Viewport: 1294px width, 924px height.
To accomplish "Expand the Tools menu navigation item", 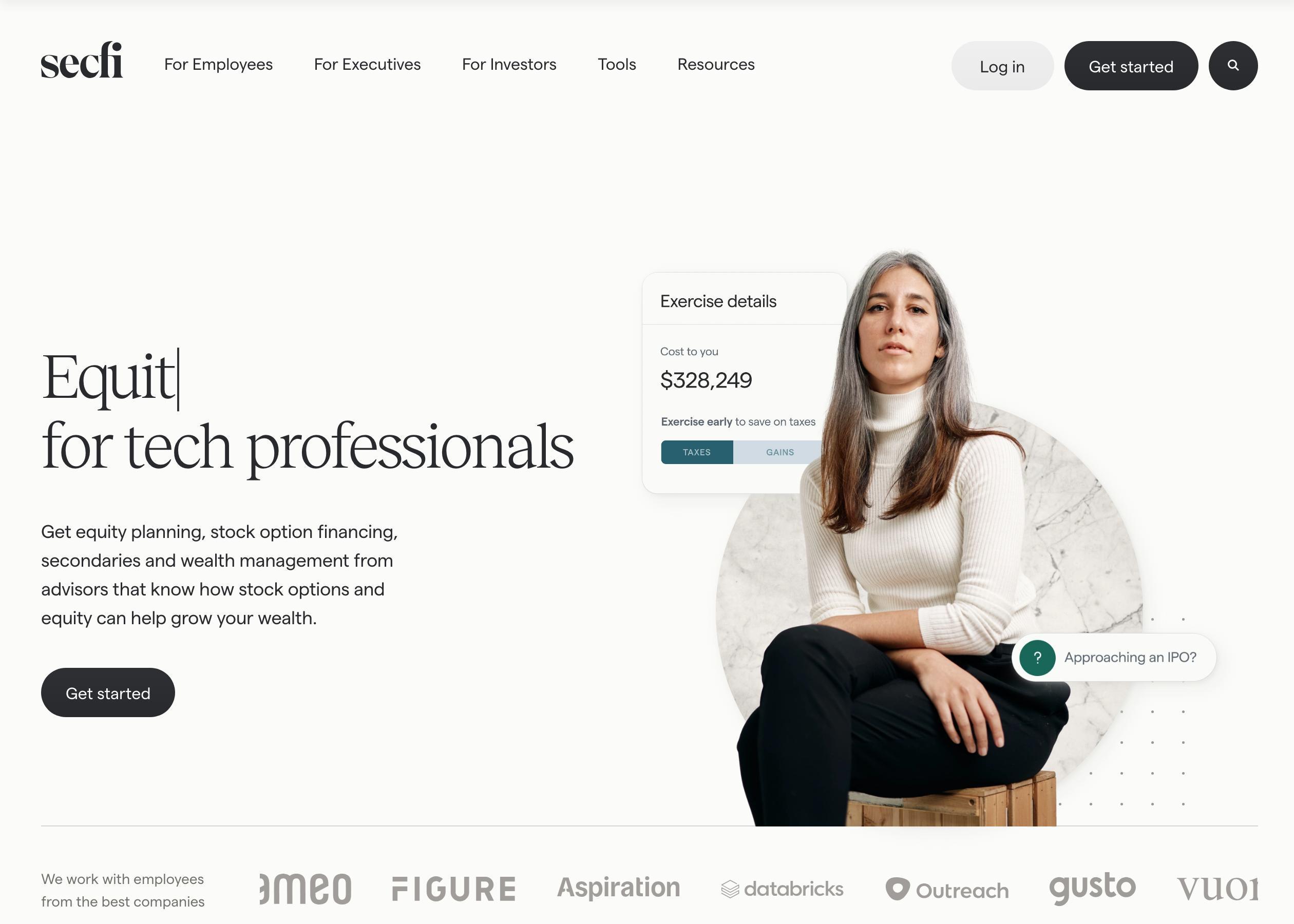I will (617, 65).
